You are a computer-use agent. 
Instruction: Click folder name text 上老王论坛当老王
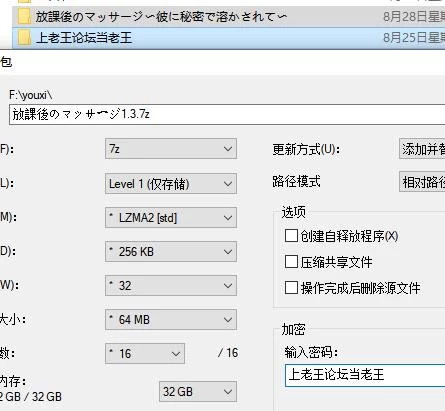[84, 38]
